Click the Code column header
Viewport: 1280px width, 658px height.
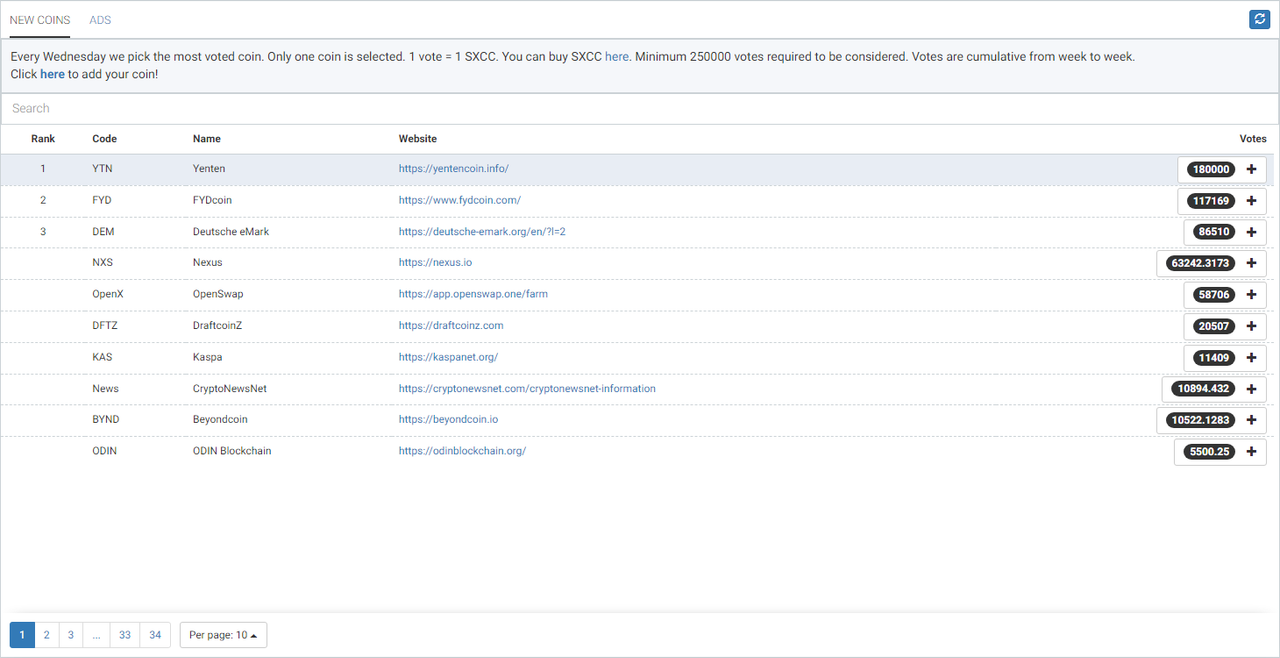104,139
